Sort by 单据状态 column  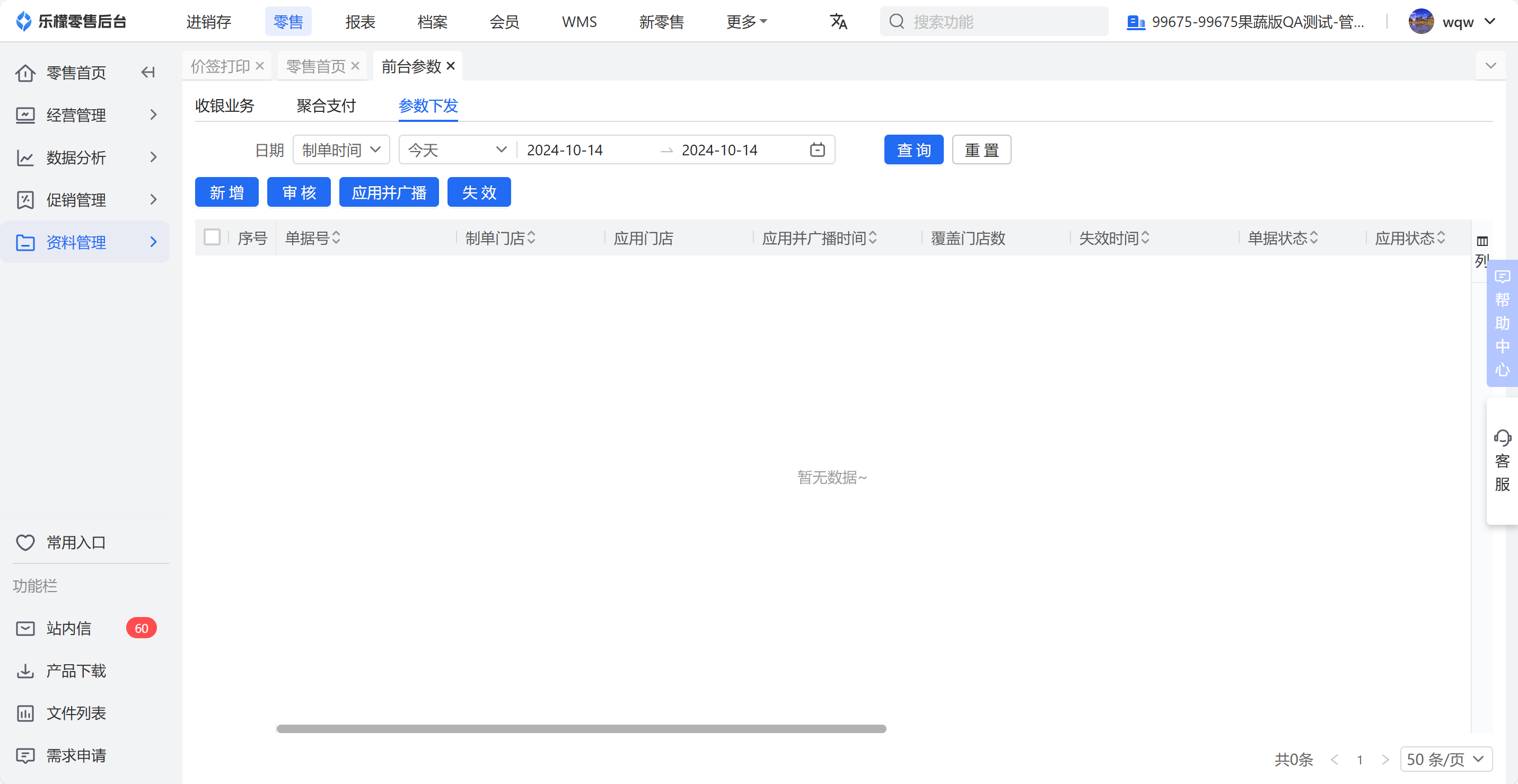(1313, 238)
